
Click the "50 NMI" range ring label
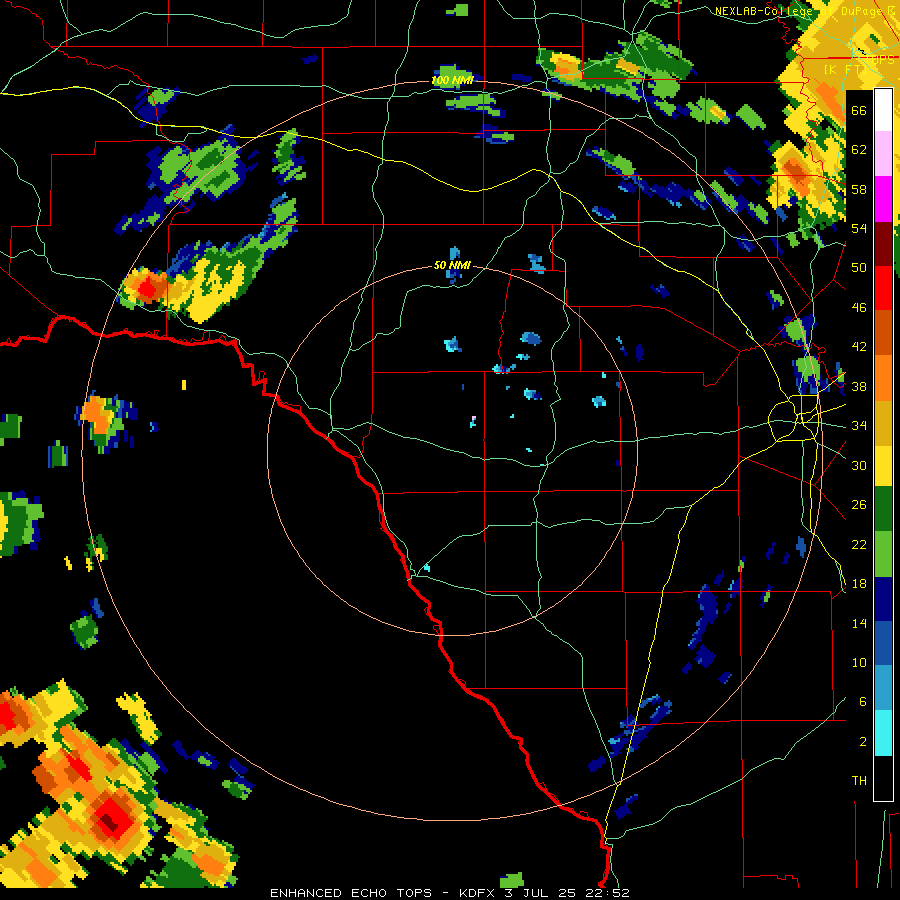point(452,265)
